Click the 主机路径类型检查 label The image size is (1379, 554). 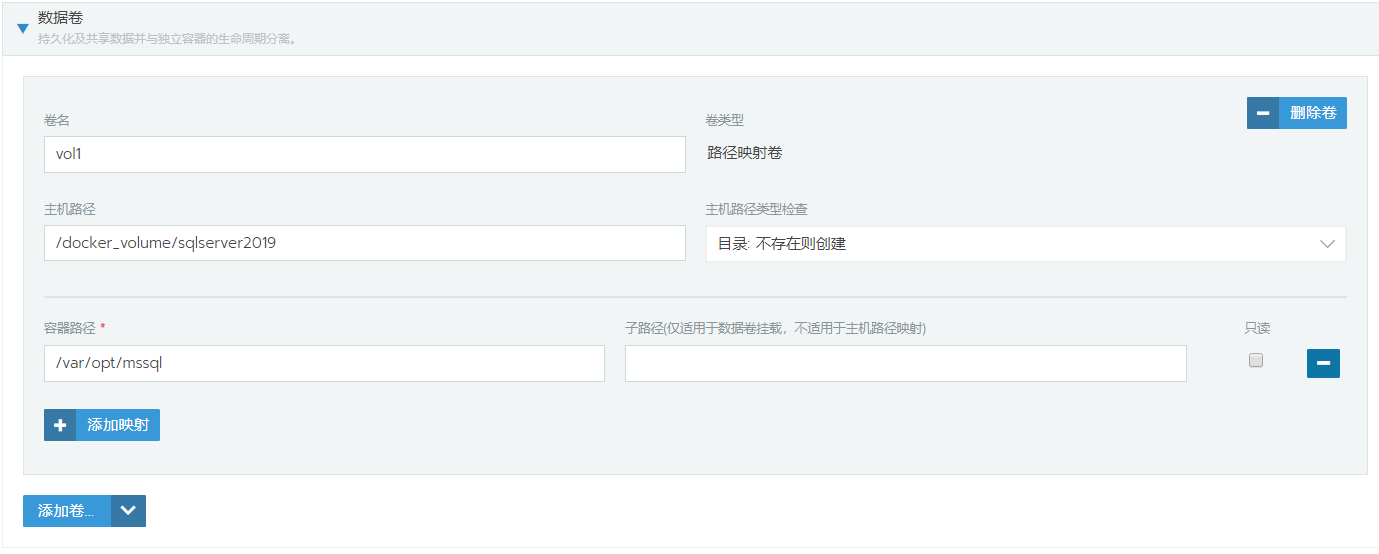[x=757, y=209]
